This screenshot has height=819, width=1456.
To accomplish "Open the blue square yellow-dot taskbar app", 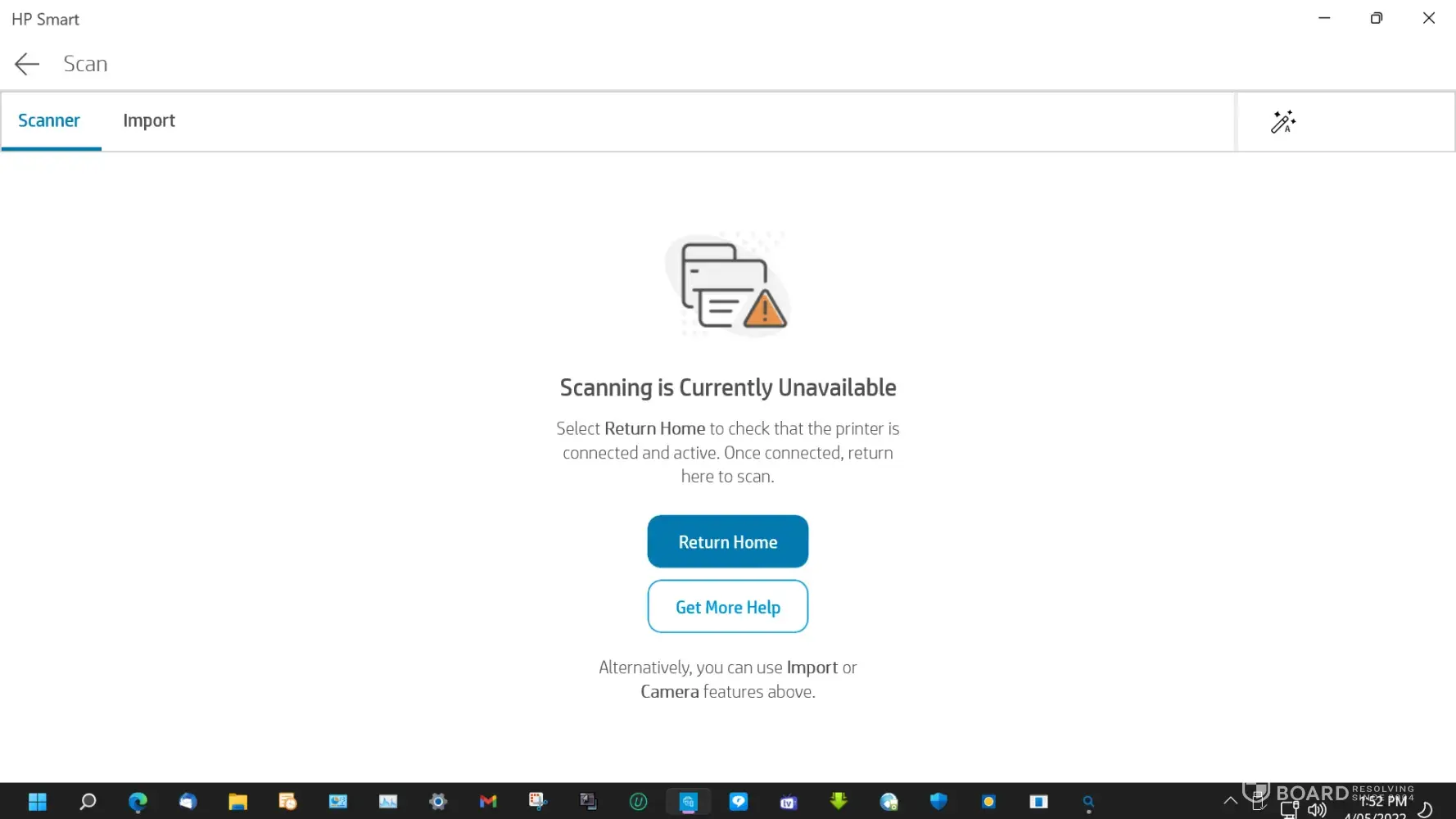I will click(x=988, y=802).
